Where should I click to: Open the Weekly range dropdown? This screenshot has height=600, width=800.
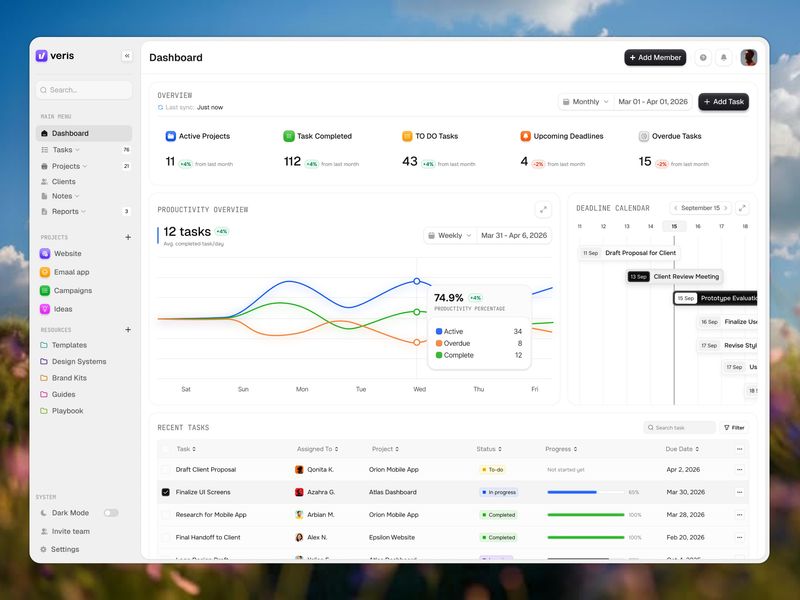tap(449, 235)
